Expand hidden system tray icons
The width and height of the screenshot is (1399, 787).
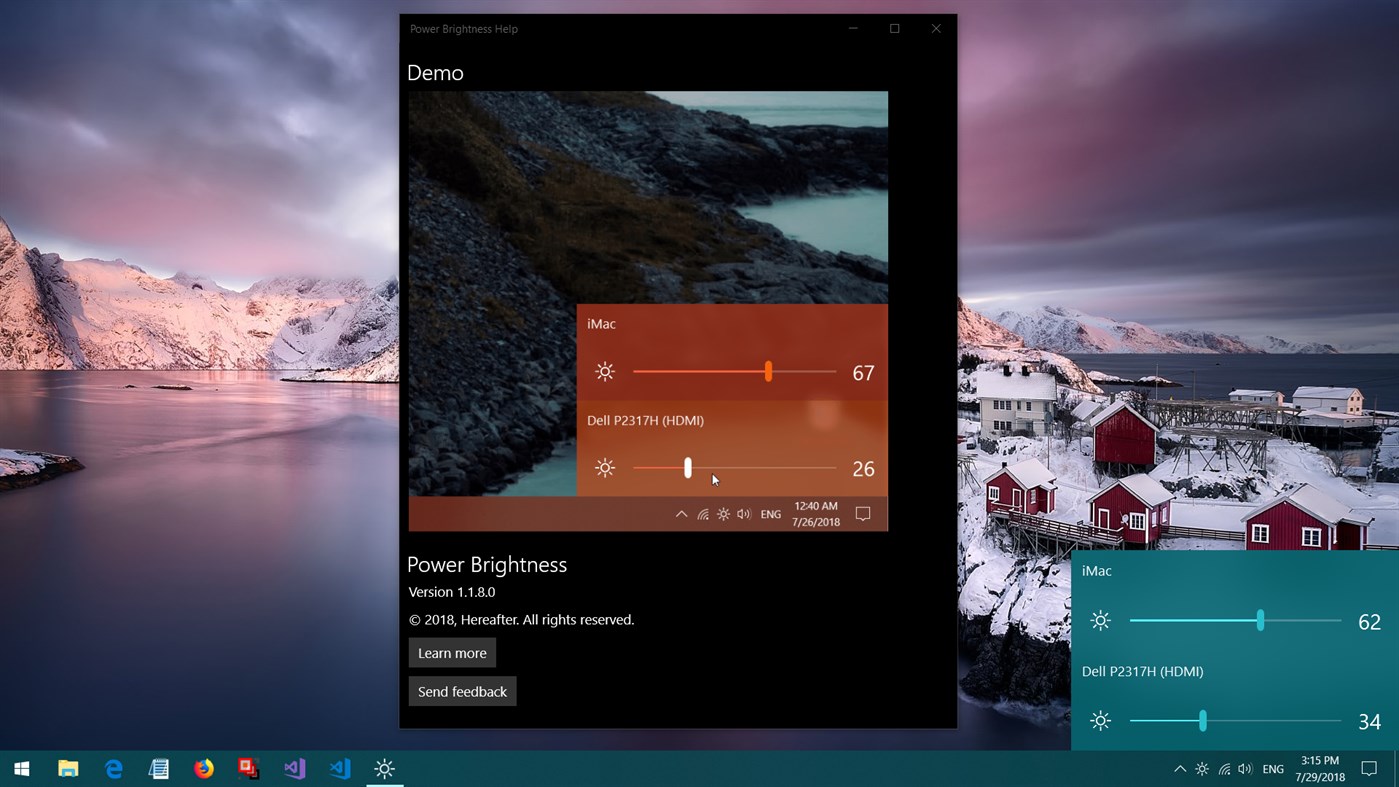point(1180,769)
